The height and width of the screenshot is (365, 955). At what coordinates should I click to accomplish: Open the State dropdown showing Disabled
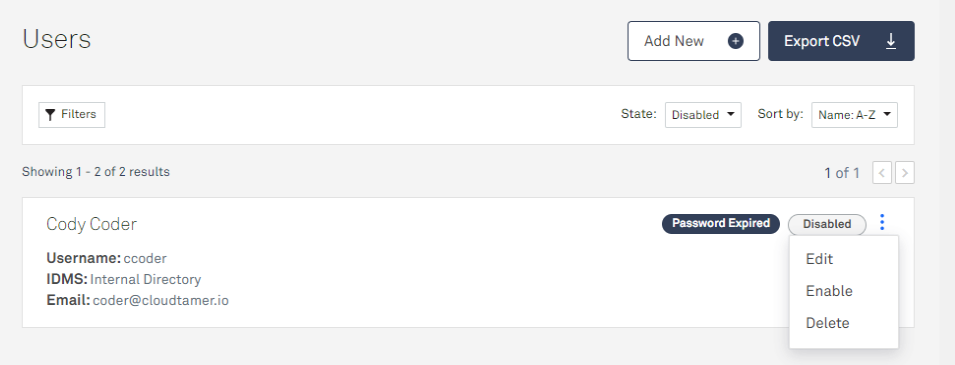tap(703, 115)
